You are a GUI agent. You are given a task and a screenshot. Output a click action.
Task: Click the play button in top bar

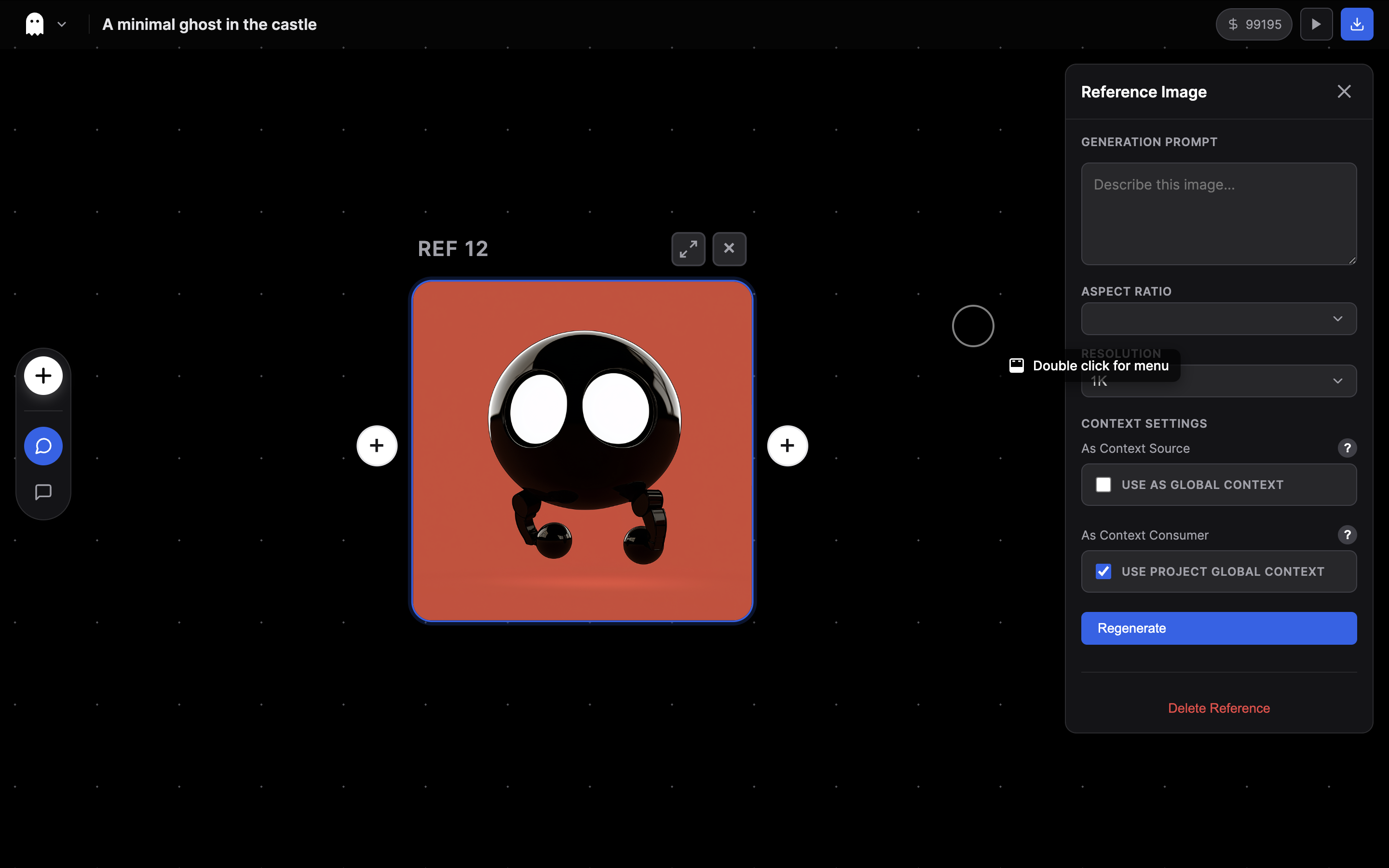(1316, 24)
